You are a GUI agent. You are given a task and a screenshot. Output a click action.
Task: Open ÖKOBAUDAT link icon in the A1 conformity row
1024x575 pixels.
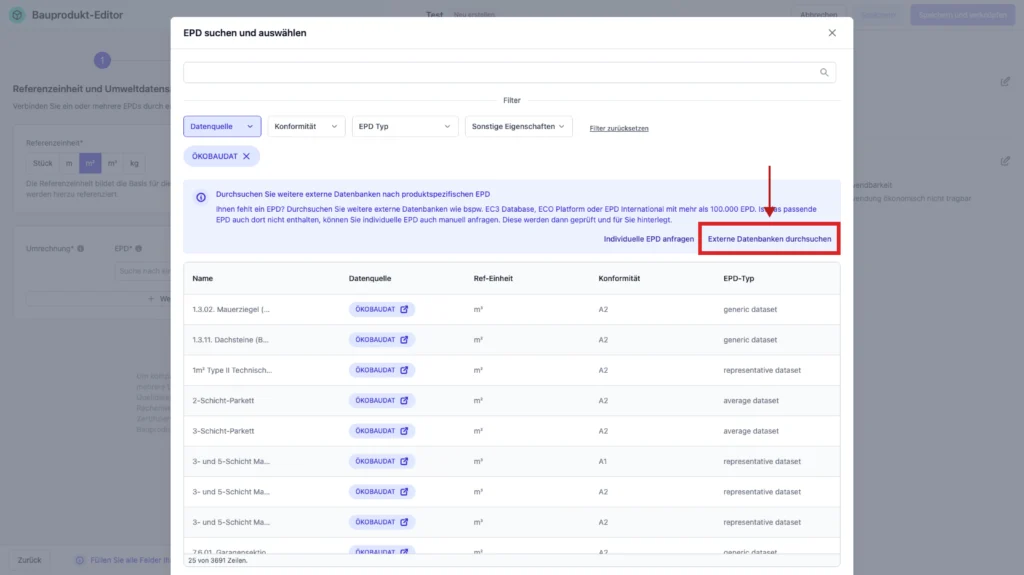(404, 461)
